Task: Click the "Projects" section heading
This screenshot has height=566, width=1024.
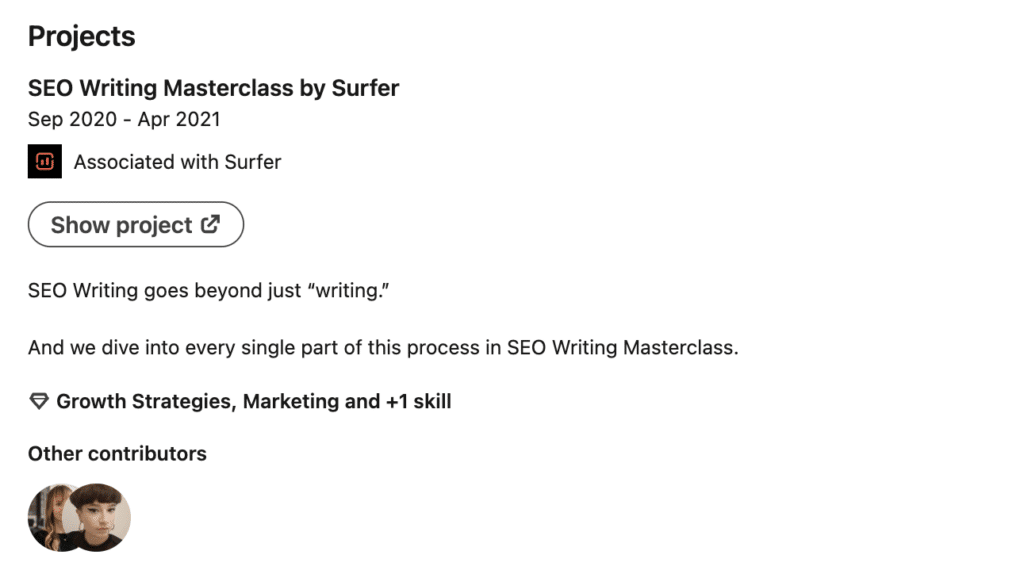Action: pos(81,37)
